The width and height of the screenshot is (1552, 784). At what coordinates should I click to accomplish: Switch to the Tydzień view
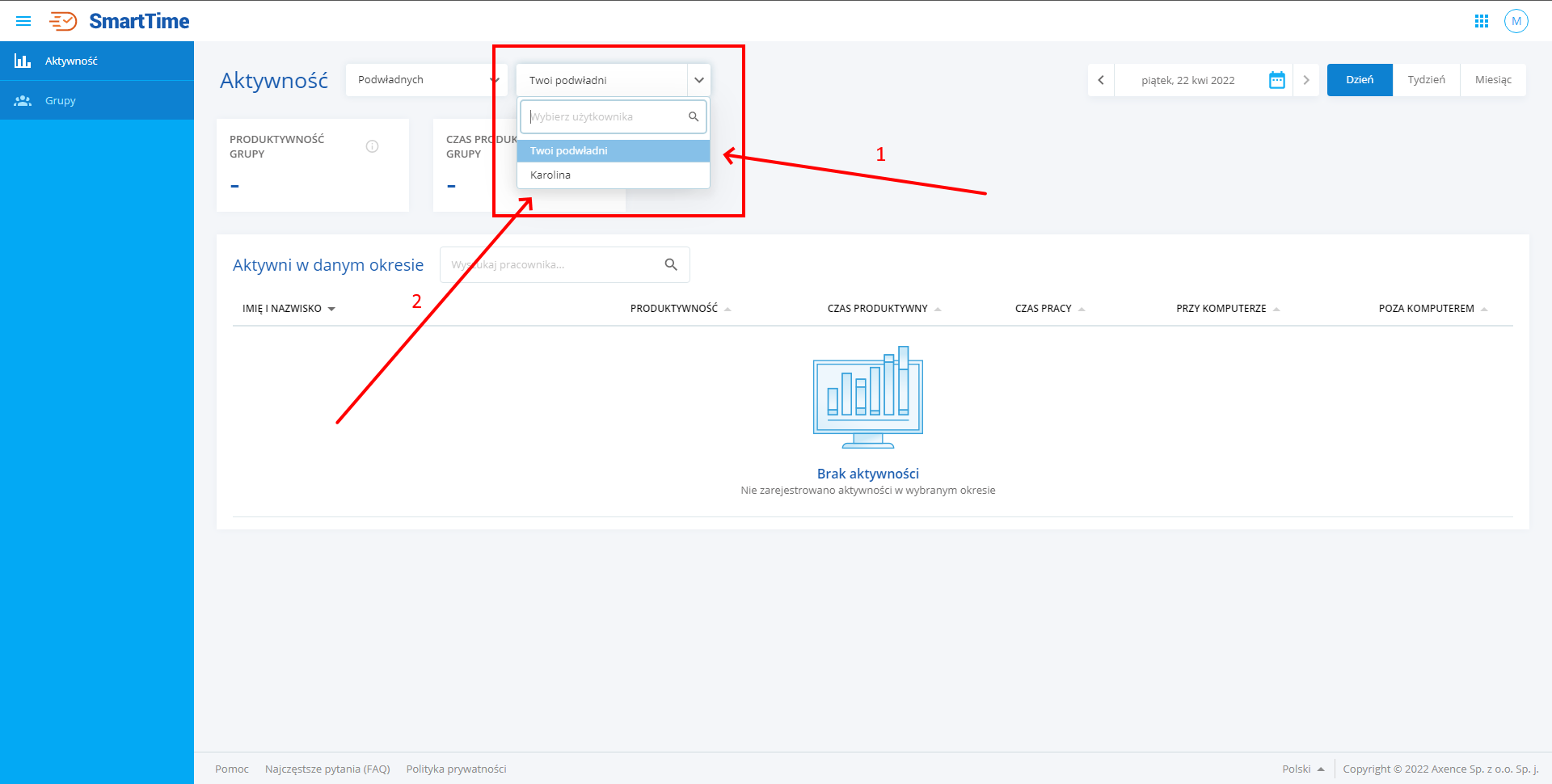coord(1426,80)
